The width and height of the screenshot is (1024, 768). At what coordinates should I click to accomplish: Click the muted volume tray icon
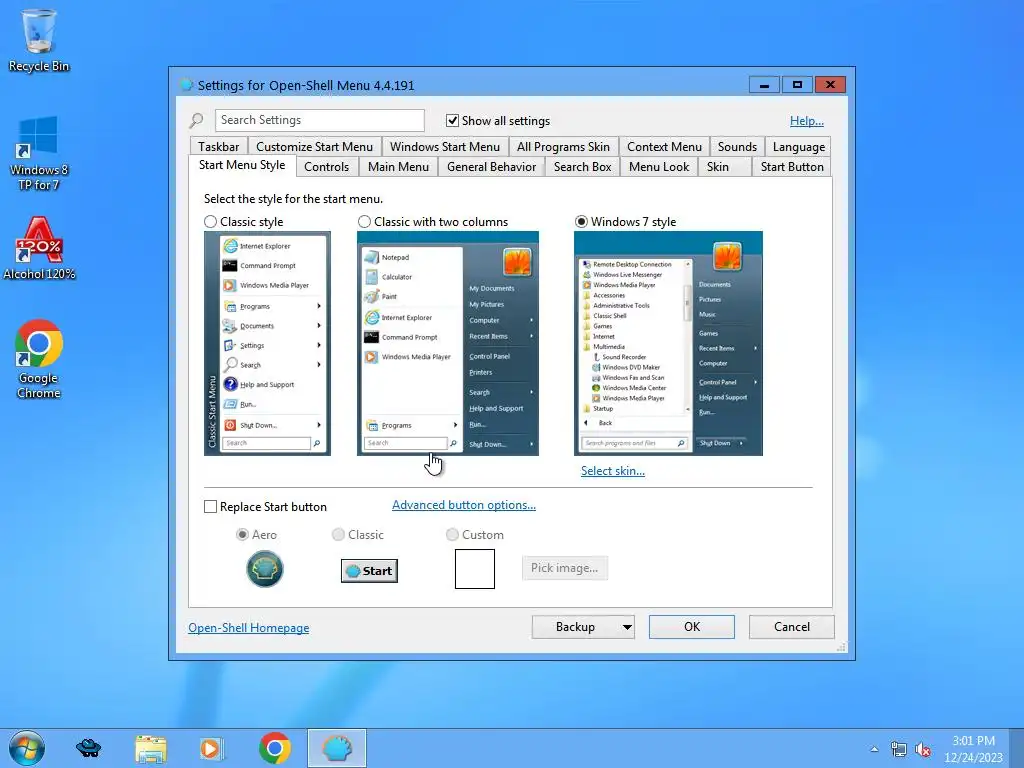coord(923,750)
